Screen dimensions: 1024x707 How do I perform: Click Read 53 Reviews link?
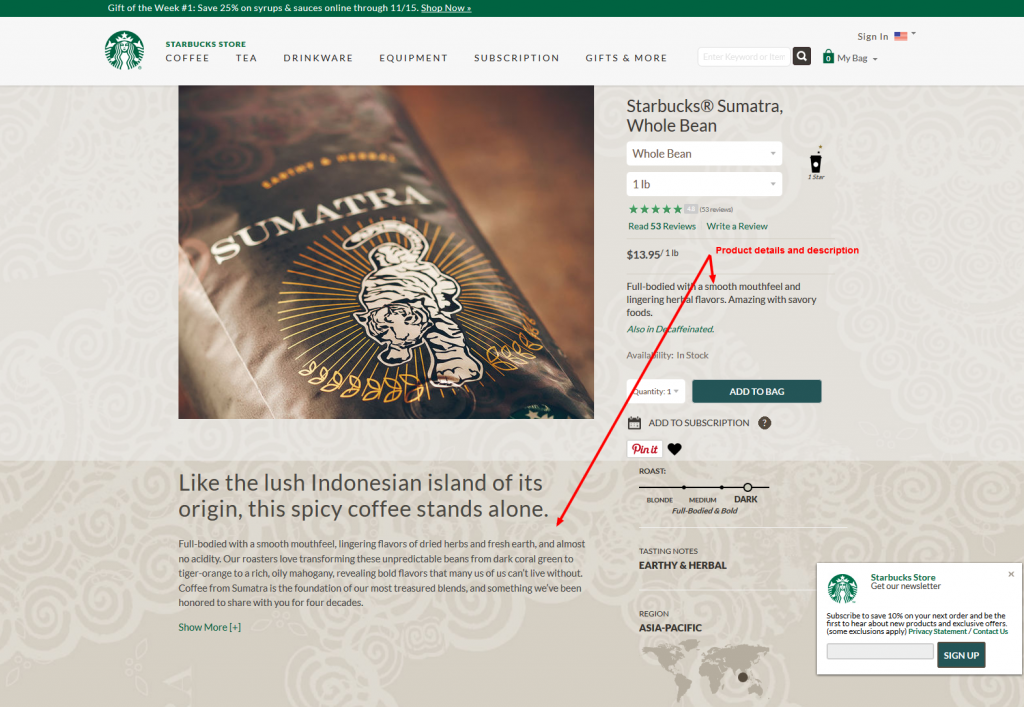pos(662,227)
